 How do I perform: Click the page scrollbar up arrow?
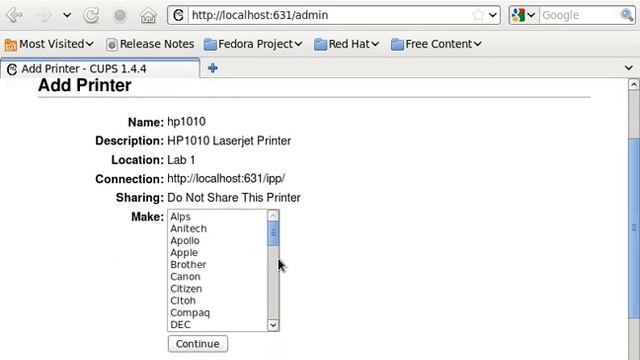point(633,84)
